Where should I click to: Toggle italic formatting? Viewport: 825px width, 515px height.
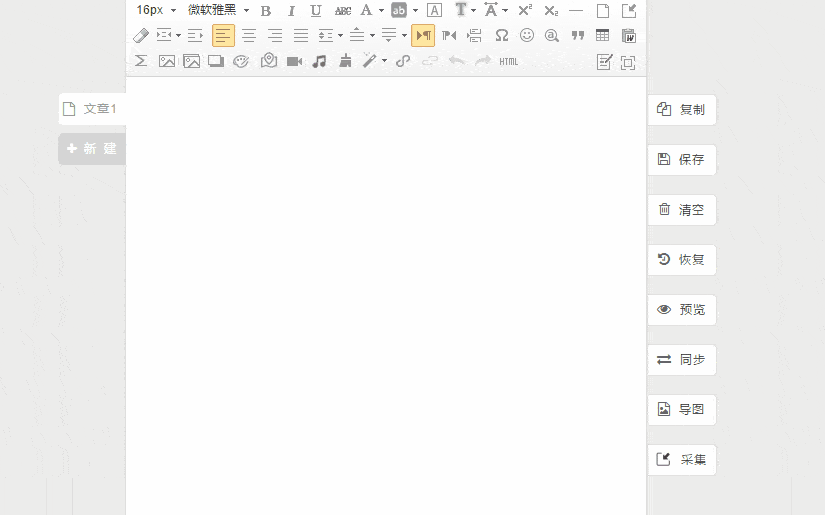(291, 10)
